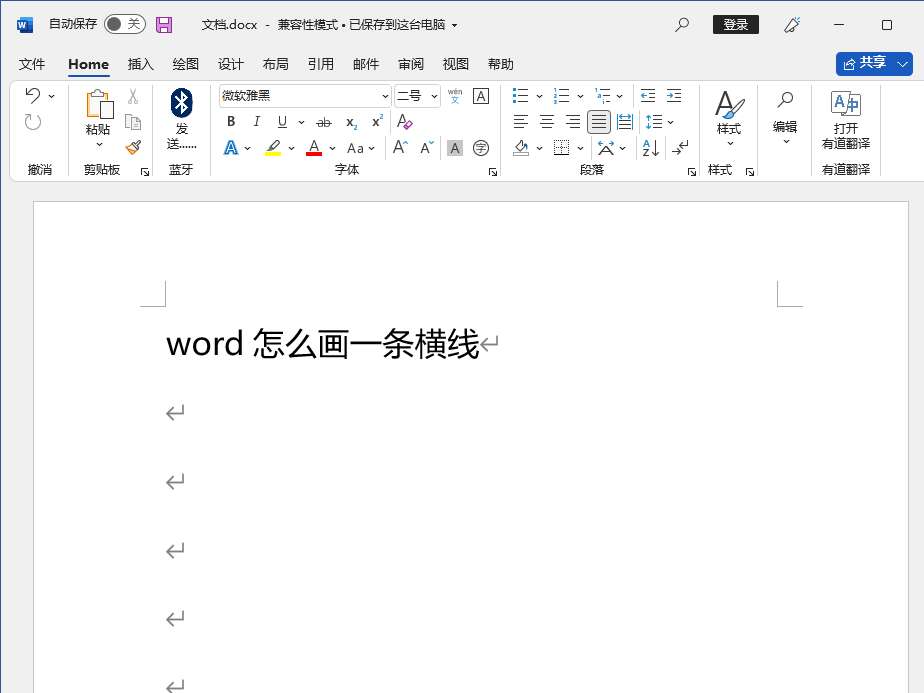Open the font size dropdown
Screen dimensions: 924x693
coord(434,96)
